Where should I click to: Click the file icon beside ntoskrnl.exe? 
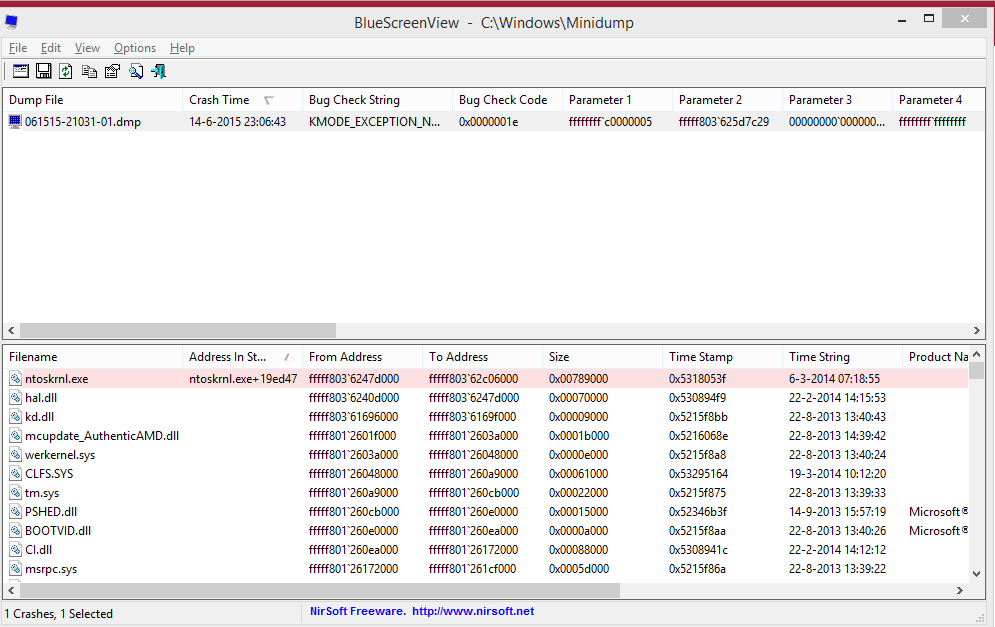[x=15, y=379]
